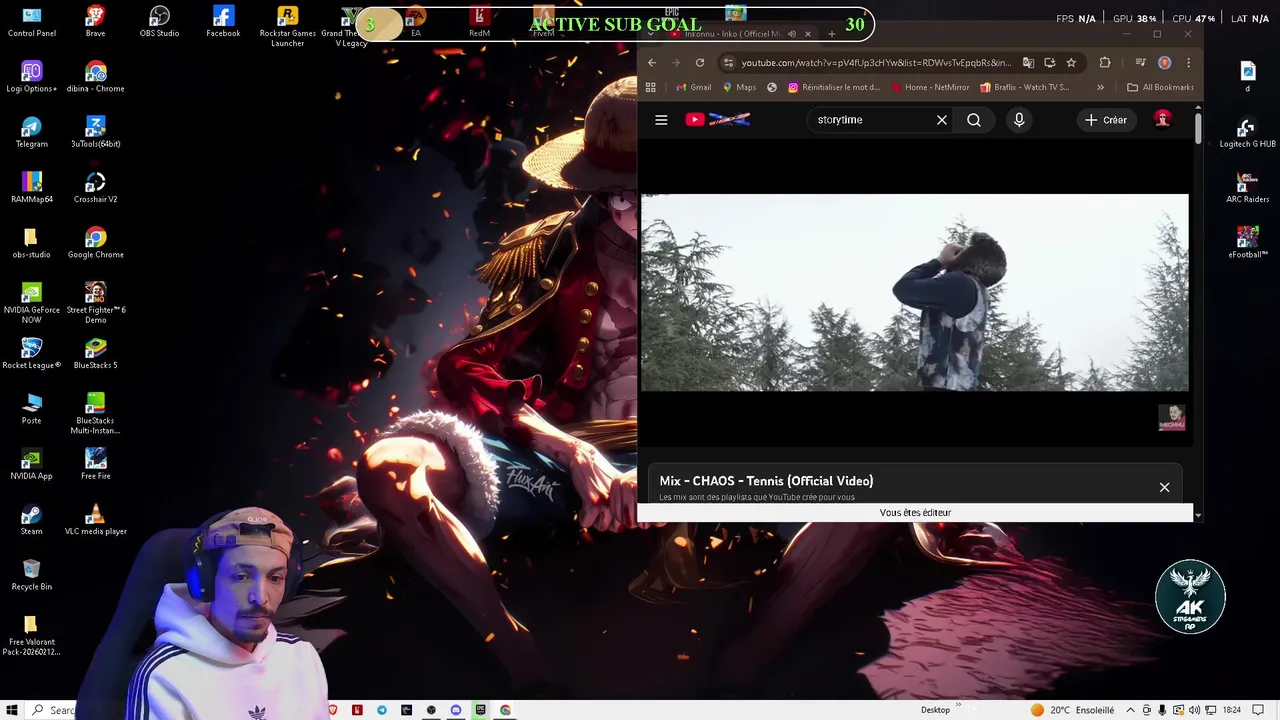The width and height of the screenshot is (1280, 720).
Task: Start voice search with microphone icon
Action: point(1019,120)
